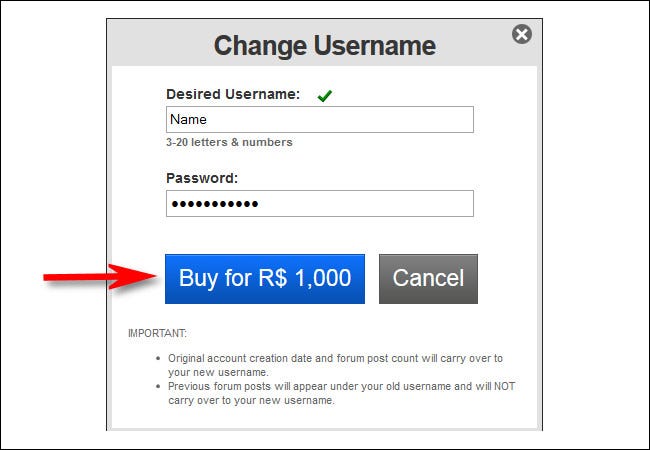Click the "Password:" field label

(x=202, y=178)
